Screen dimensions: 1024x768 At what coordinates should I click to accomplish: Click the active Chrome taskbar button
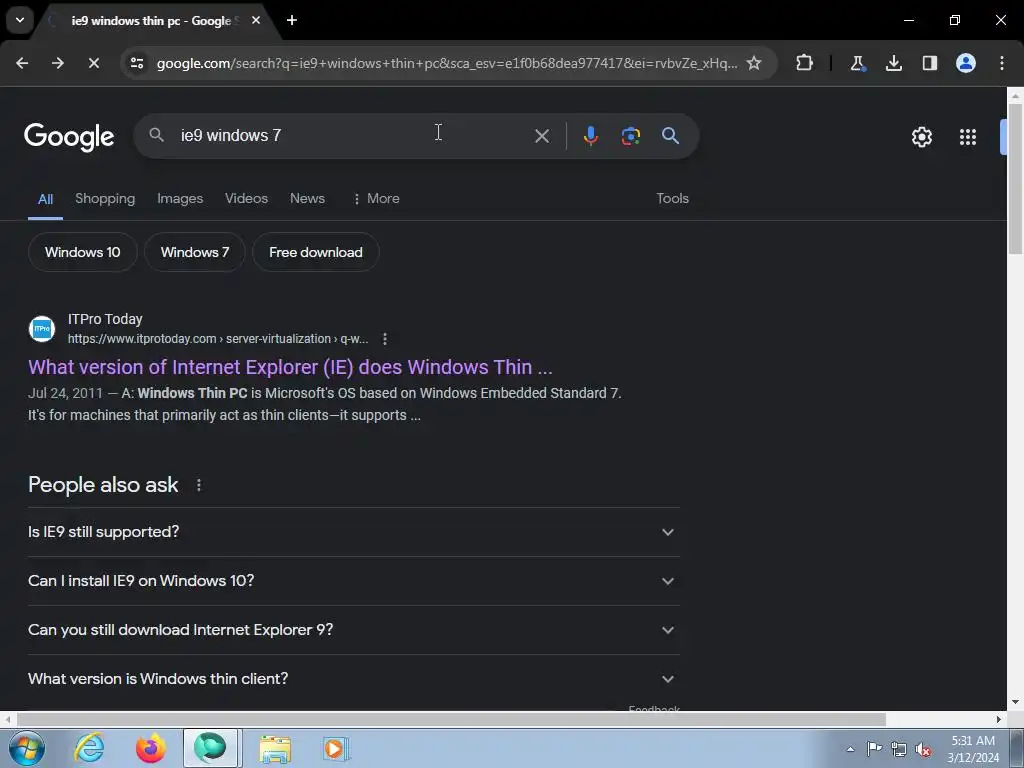point(212,748)
